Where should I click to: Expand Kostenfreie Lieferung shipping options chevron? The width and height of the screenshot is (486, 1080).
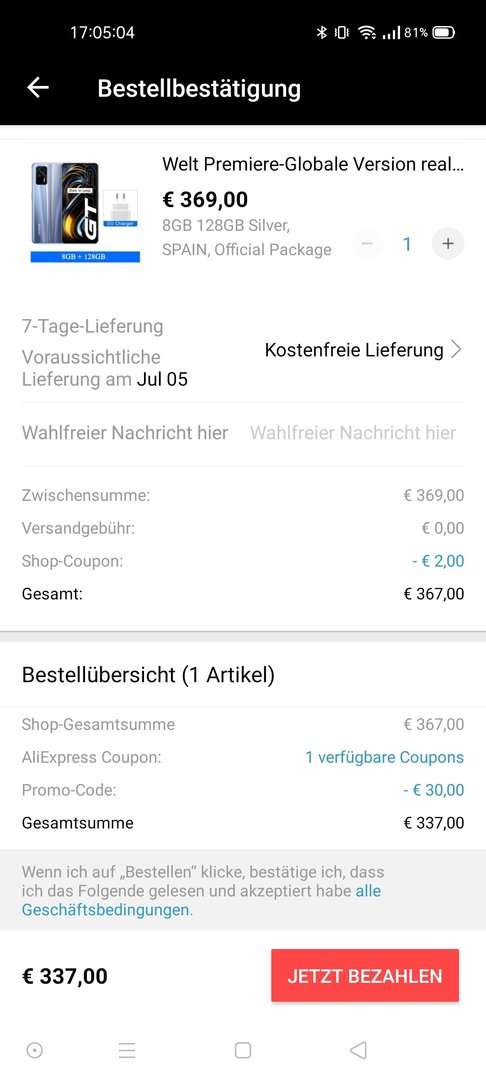456,350
